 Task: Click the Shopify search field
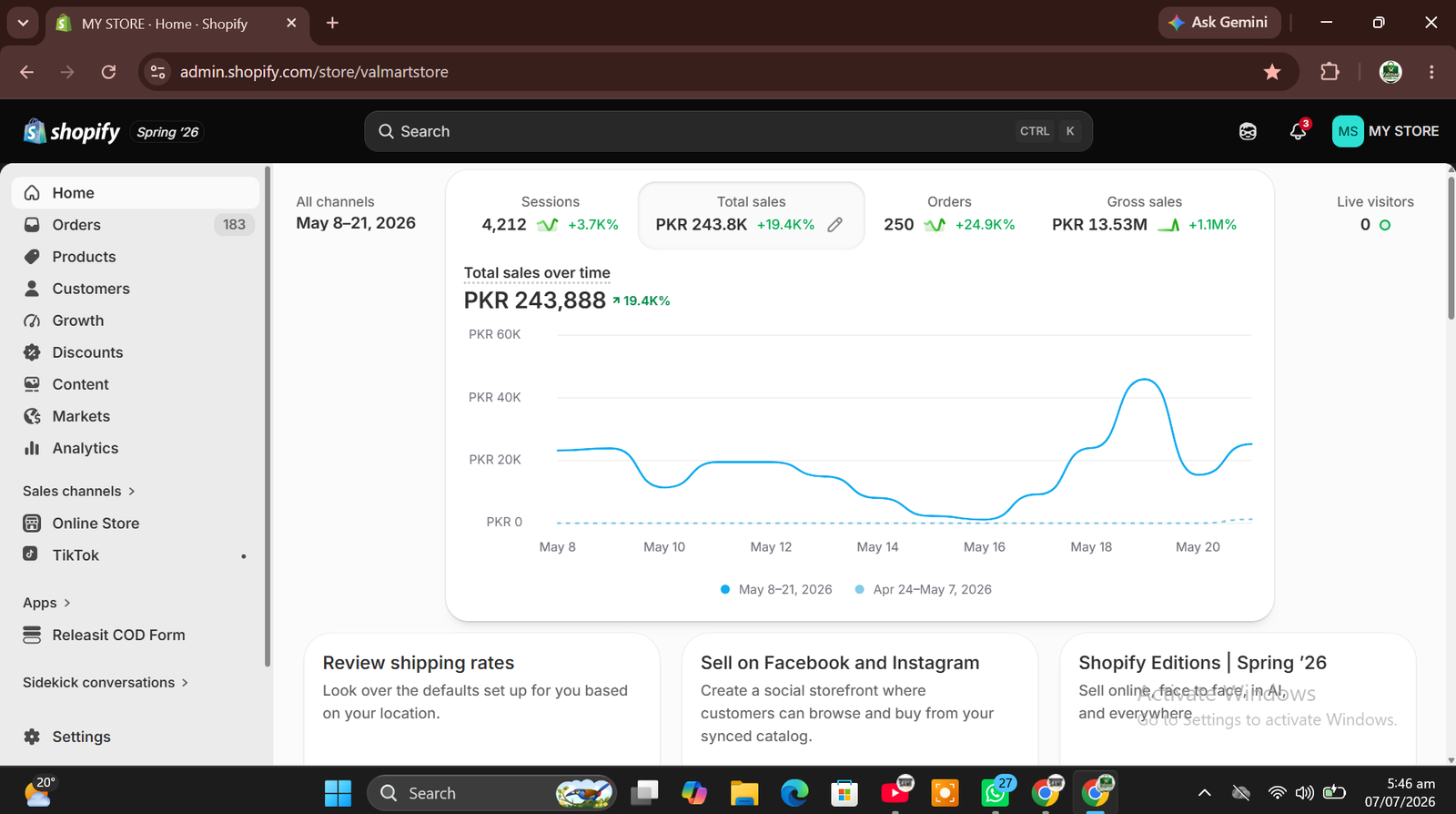point(728,131)
